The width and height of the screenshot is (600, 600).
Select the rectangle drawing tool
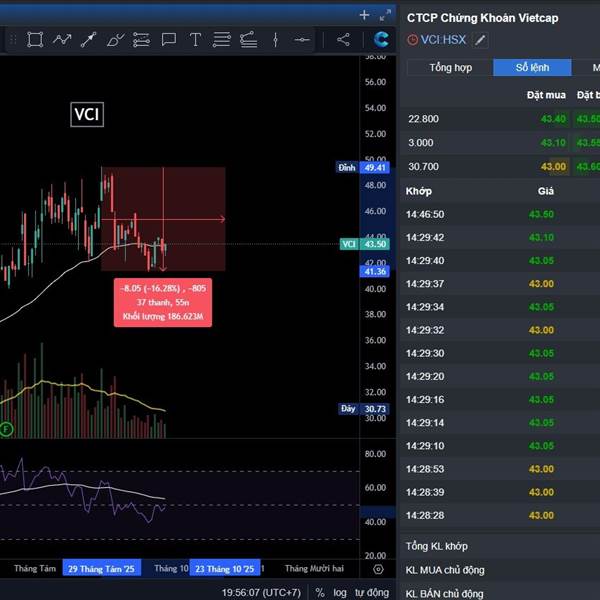point(35,40)
